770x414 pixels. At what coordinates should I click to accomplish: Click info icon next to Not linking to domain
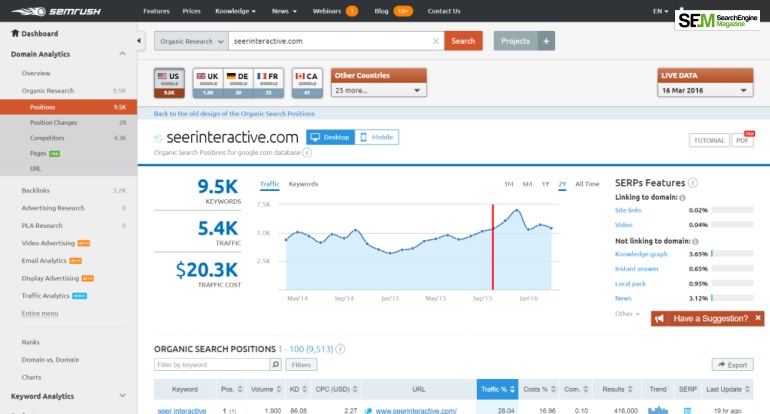coord(695,241)
